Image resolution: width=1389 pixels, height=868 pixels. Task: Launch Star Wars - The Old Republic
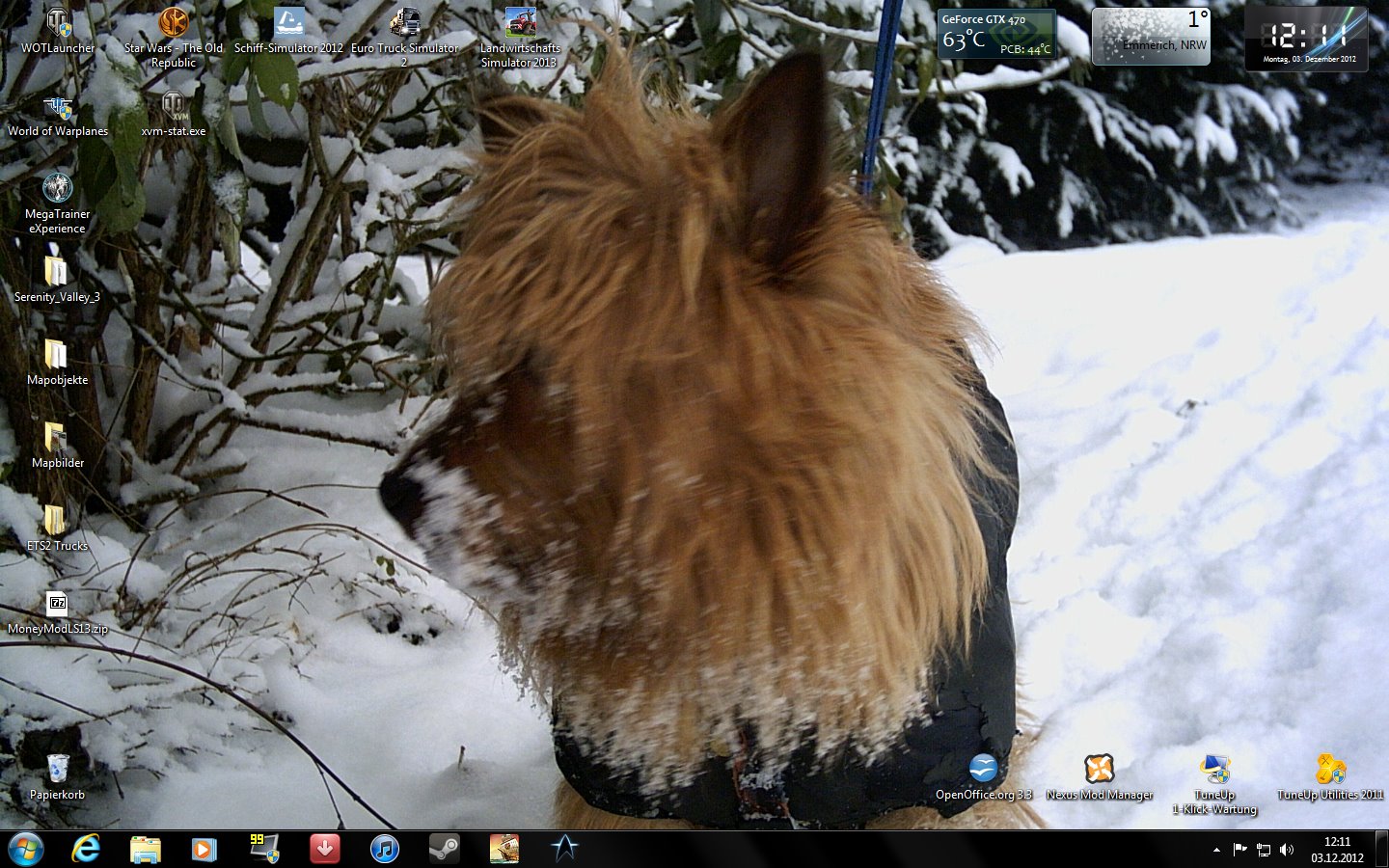point(174,23)
